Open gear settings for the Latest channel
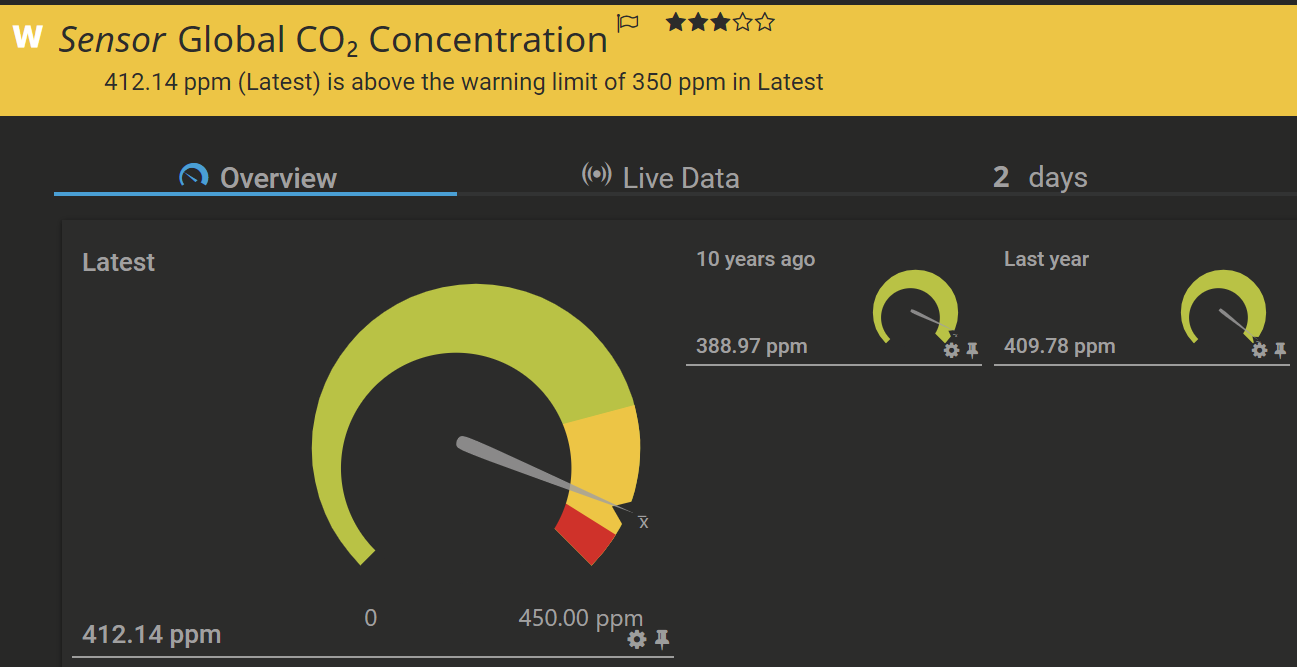Image resolution: width=1297 pixels, height=667 pixels. (636, 639)
